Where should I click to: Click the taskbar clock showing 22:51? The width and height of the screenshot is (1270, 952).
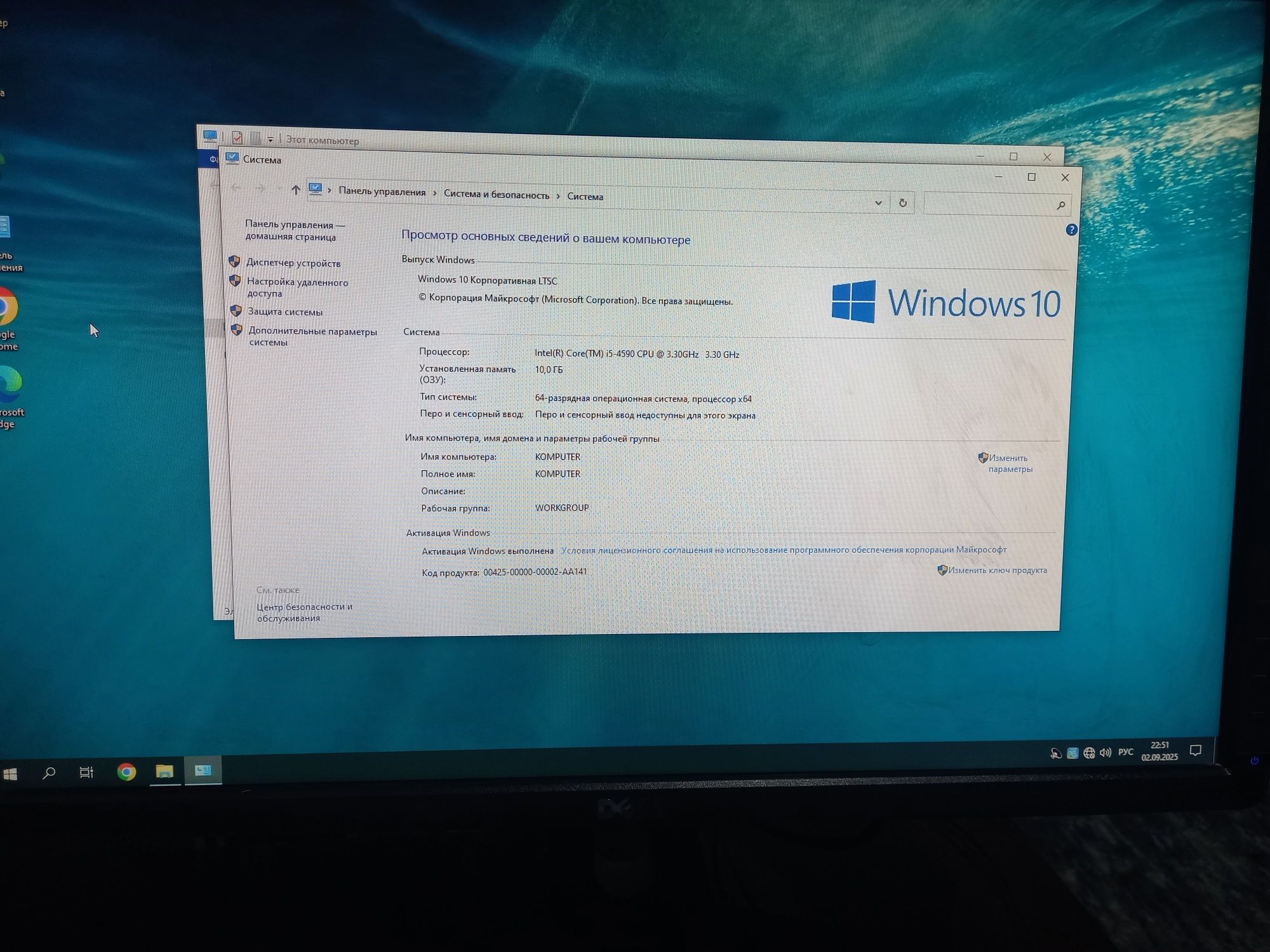1160,751
